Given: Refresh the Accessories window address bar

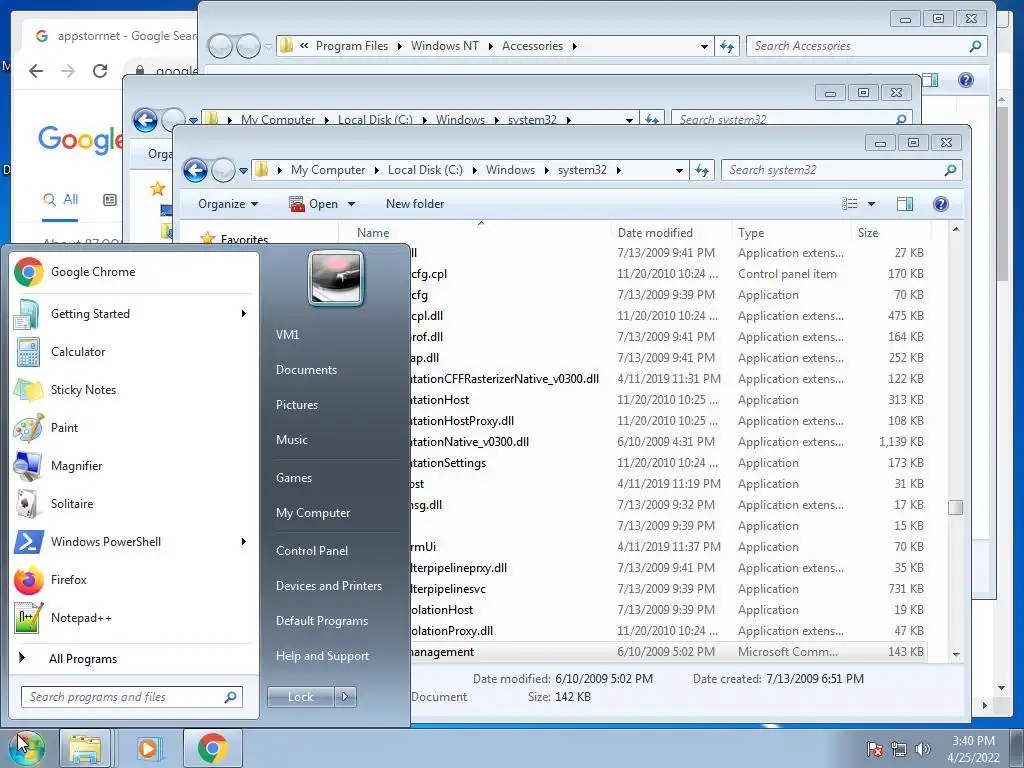Looking at the screenshot, I should click(727, 46).
